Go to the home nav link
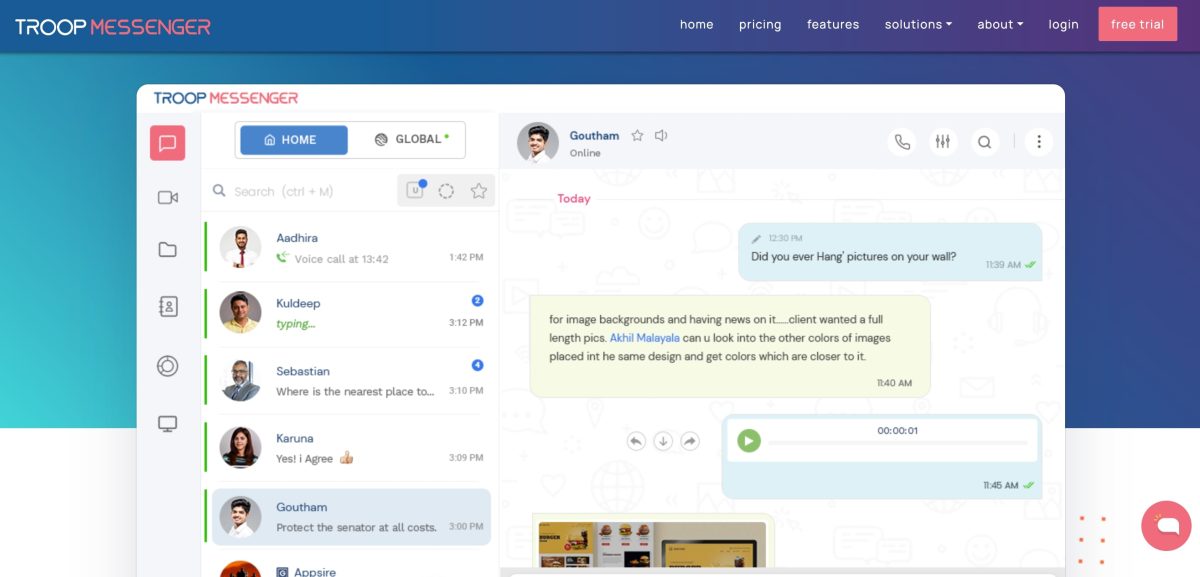This screenshot has width=1200, height=577. point(697,24)
